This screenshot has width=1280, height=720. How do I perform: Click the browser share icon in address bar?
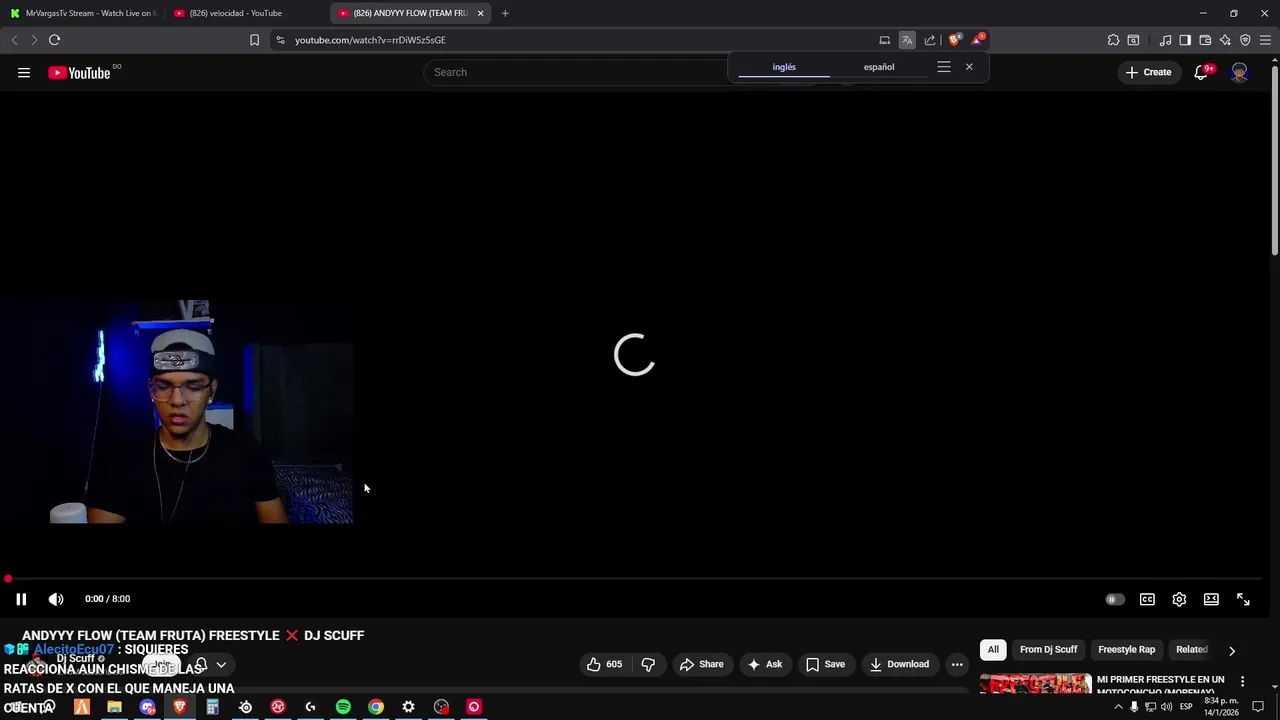(x=930, y=40)
